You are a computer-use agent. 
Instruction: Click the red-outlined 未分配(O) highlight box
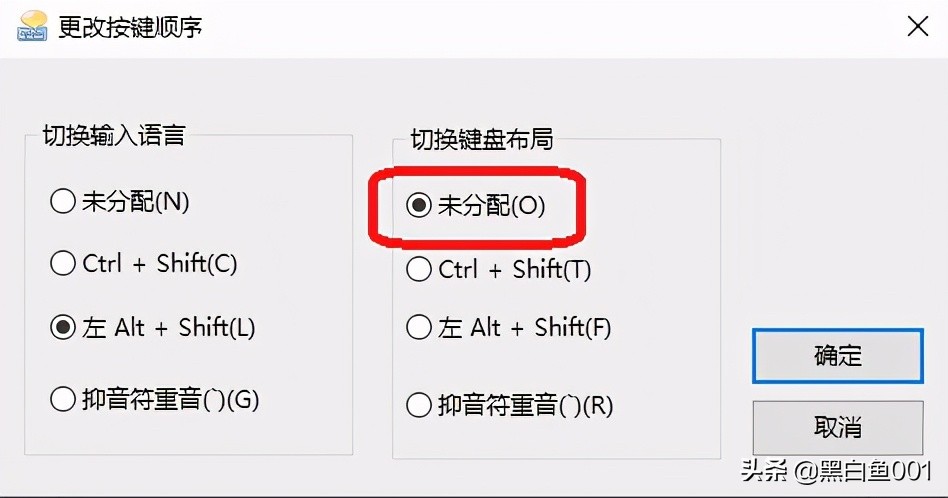477,206
